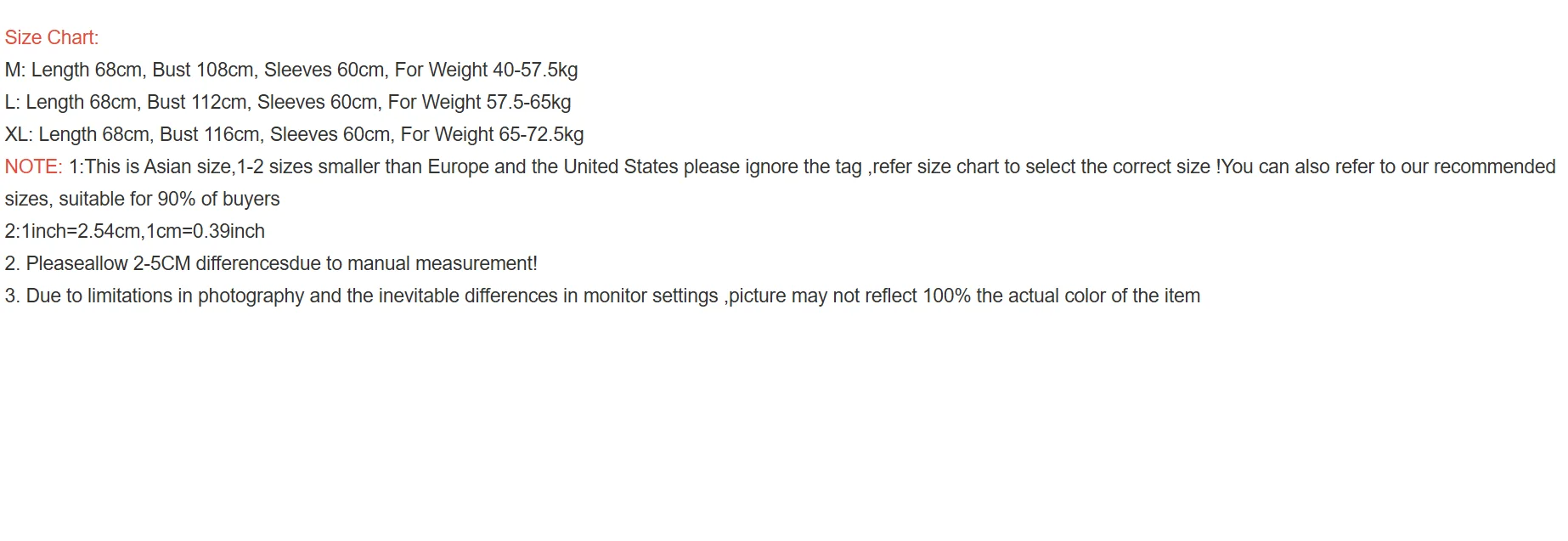The height and width of the screenshot is (541, 1568).
Task: Click "Bust 112cm" in the L size row
Action: click(x=198, y=102)
